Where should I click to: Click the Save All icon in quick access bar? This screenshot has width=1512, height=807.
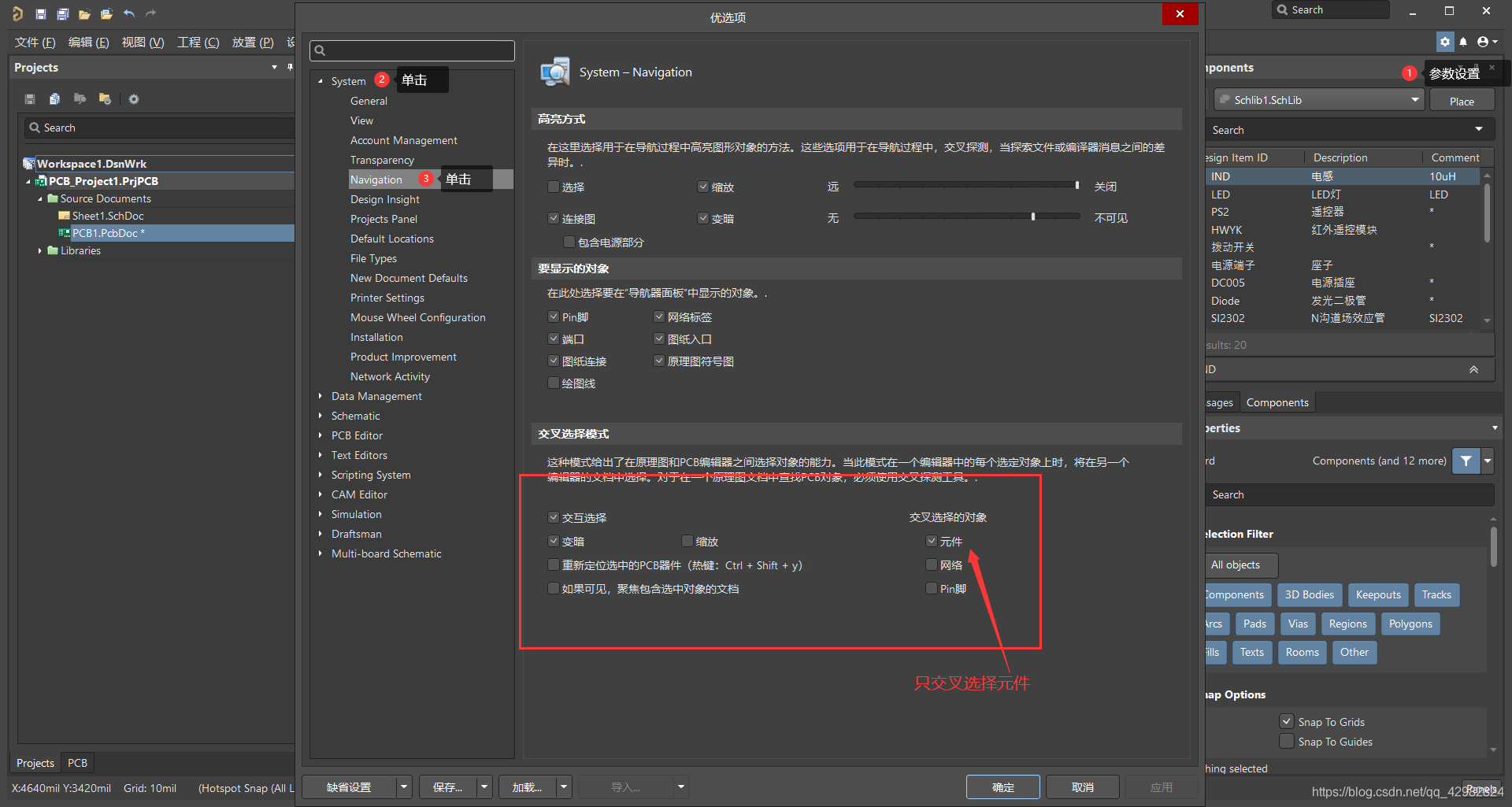[x=63, y=13]
